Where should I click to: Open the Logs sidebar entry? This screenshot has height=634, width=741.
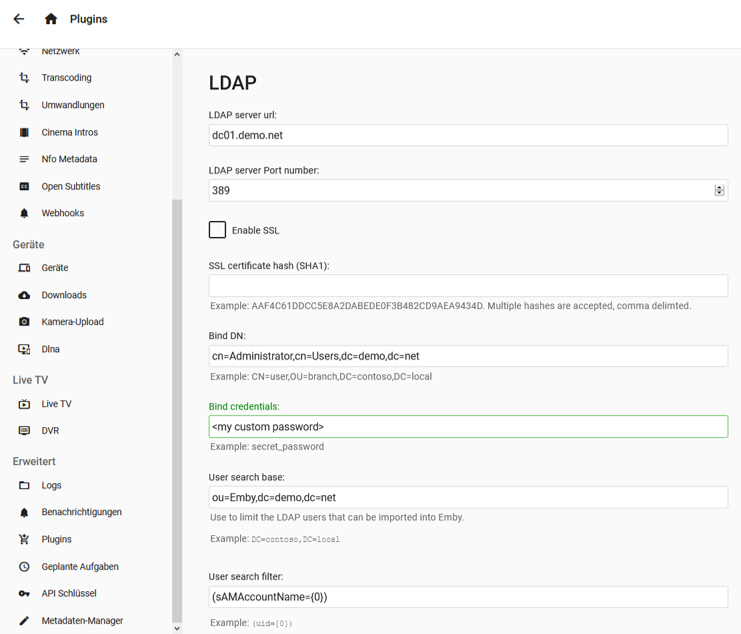click(x=51, y=485)
